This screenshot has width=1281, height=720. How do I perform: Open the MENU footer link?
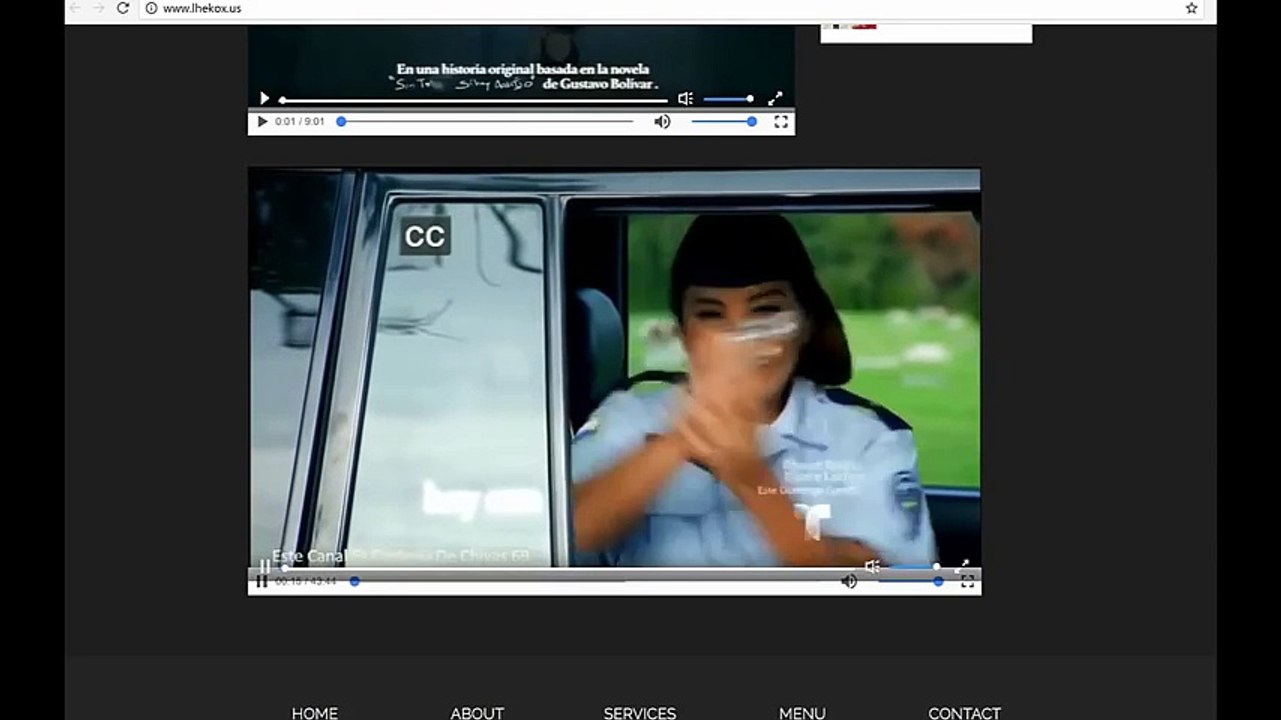coord(802,713)
